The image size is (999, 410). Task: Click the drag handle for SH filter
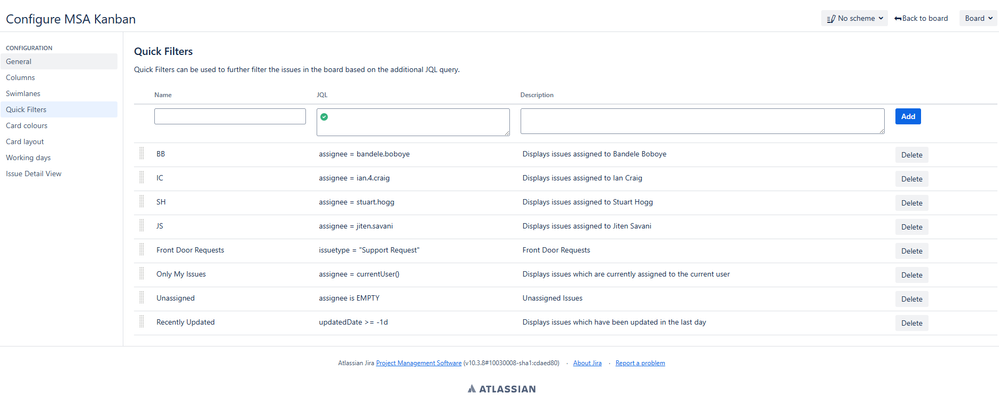point(142,202)
